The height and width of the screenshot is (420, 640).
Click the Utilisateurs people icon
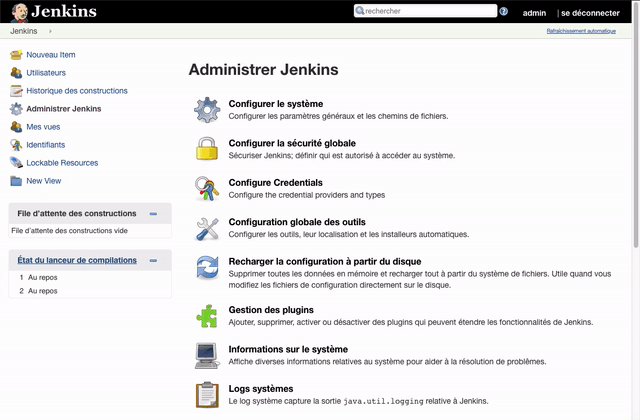[x=16, y=73]
